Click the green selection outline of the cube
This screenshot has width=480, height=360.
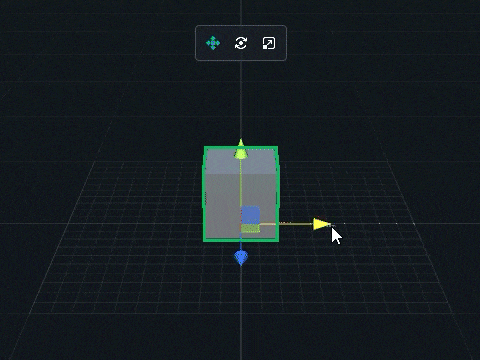[204, 193]
